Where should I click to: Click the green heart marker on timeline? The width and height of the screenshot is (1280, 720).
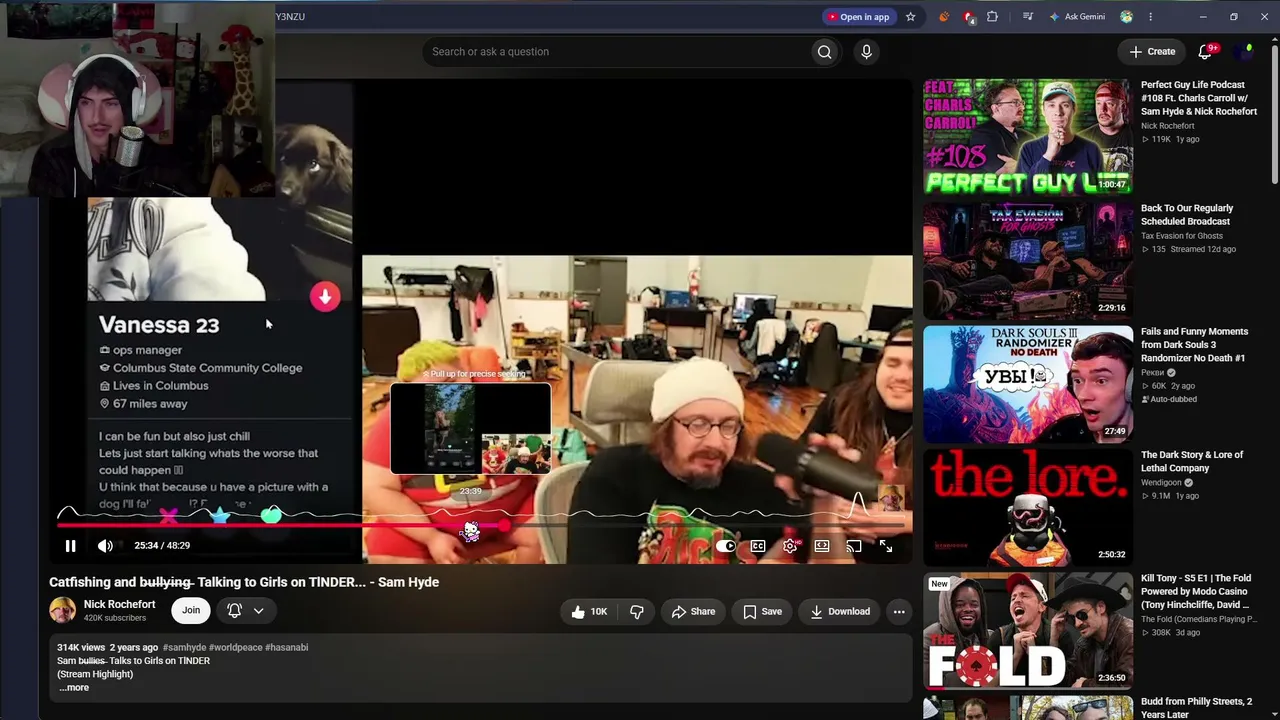point(271,515)
